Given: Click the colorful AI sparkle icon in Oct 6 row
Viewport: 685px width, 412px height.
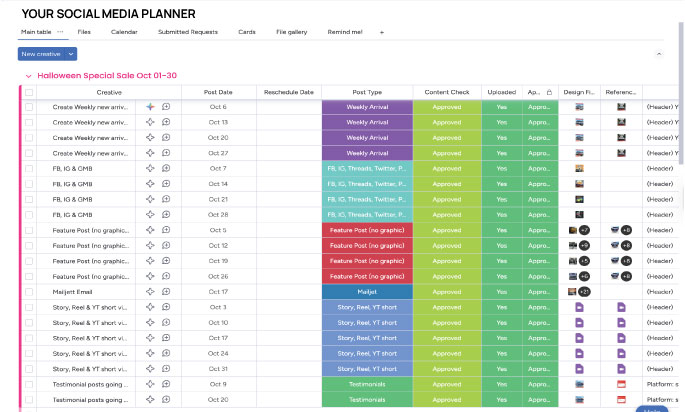Looking at the screenshot, I should coord(150,107).
